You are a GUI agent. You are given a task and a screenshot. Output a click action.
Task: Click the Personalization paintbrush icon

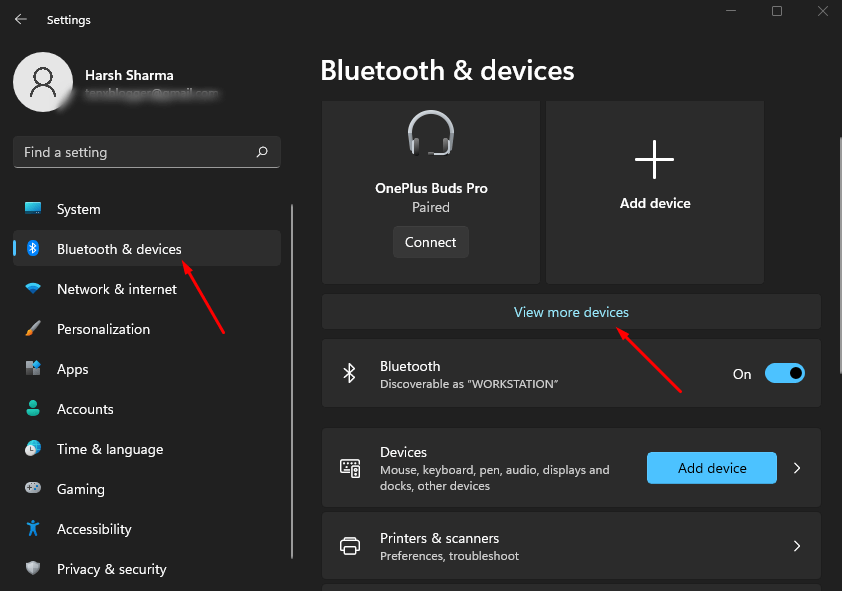(33, 329)
